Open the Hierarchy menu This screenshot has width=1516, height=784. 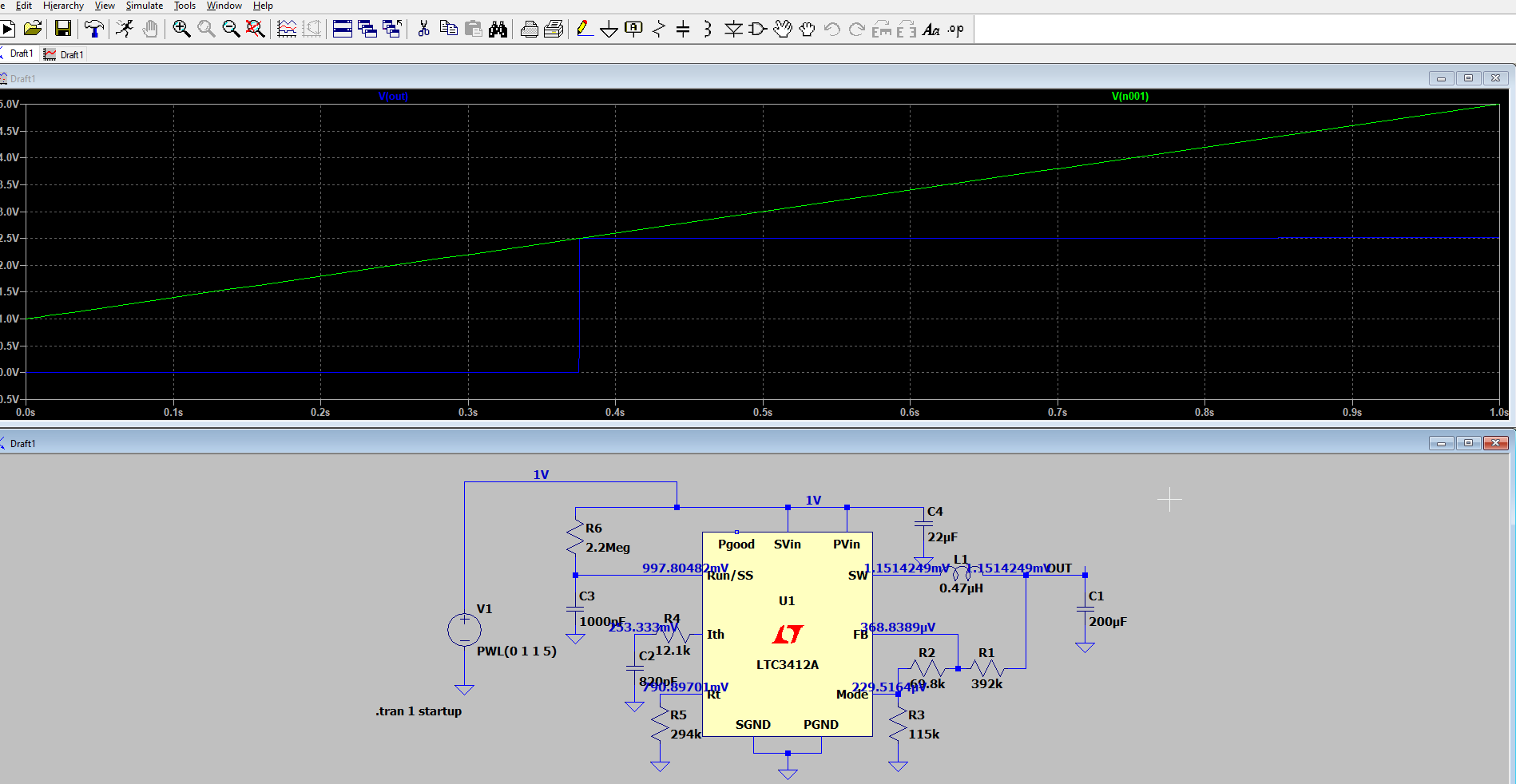pos(63,6)
